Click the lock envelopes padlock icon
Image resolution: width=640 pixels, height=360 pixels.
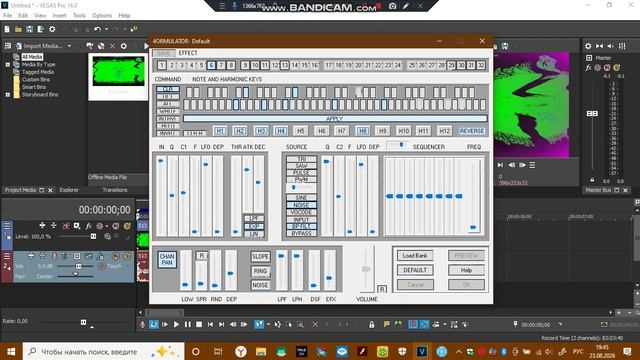(x=371, y=324)
